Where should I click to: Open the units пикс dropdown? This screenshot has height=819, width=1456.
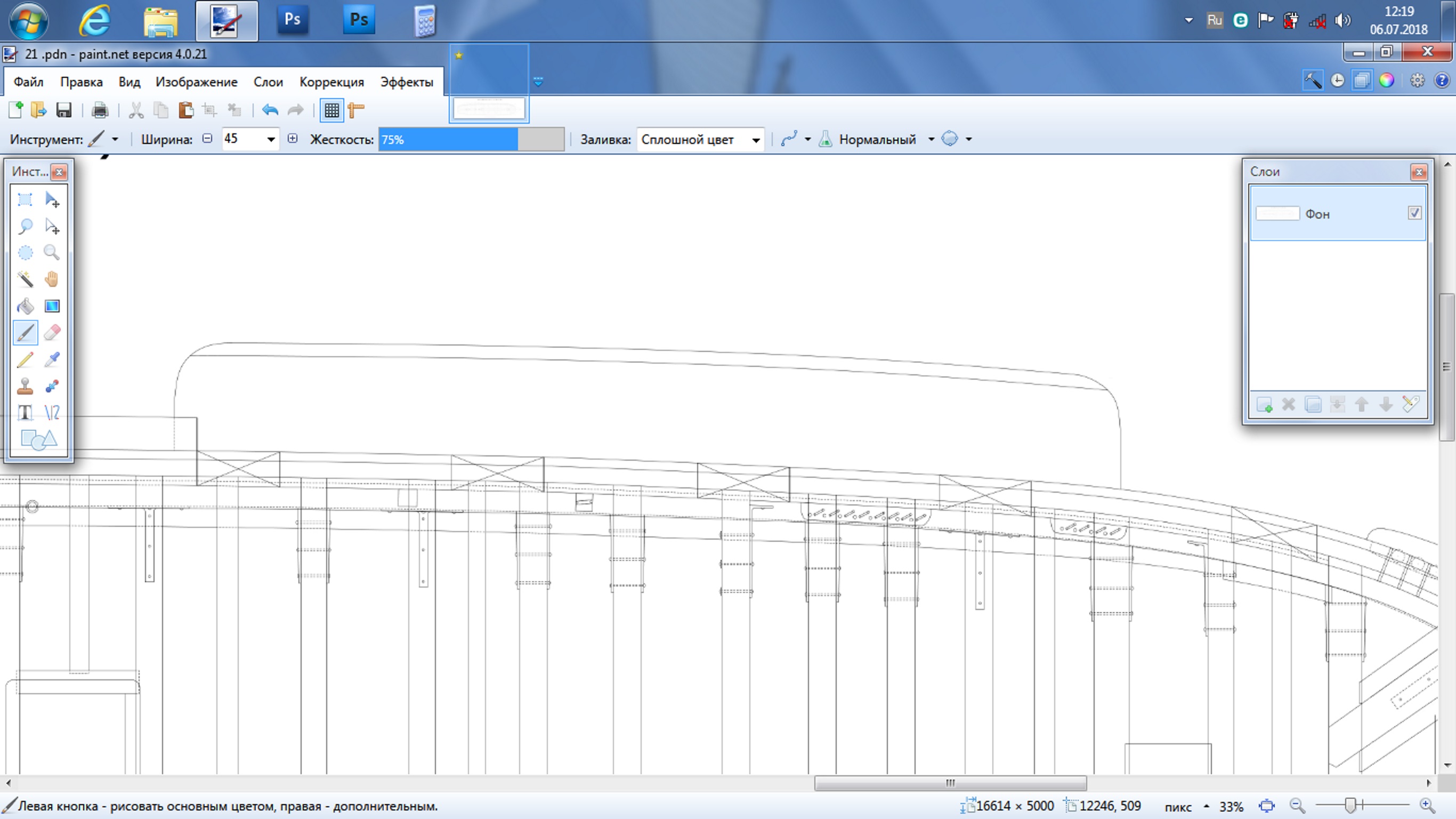pyautogui.click(x=1206, y=806)
